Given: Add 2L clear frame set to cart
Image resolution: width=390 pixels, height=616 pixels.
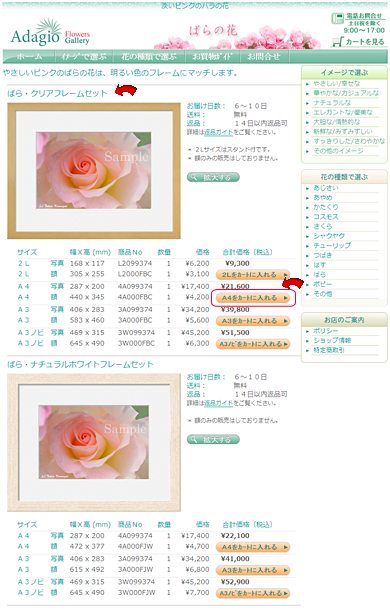Looking at the screenshot, I should click(x=253, y=275).
